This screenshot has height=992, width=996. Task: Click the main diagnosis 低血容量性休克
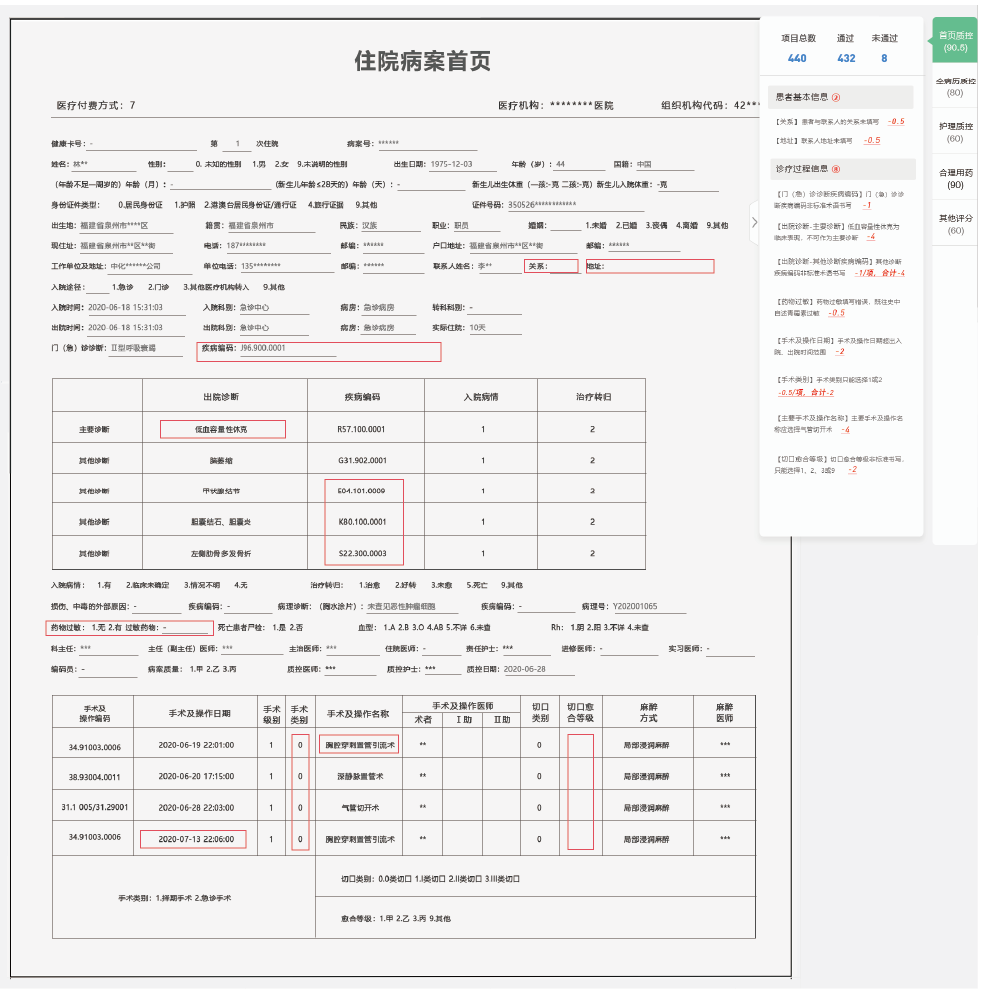pyautogui.click(x=222, y=429)
